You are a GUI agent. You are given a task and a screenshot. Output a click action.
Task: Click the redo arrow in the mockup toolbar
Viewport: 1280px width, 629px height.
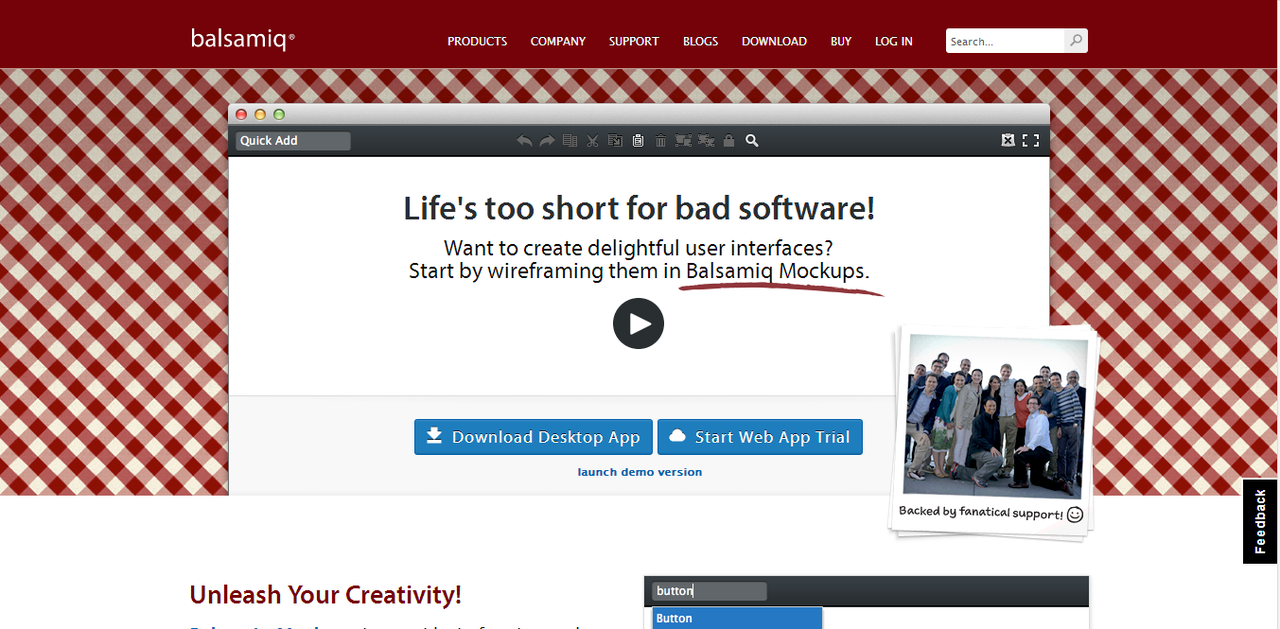point(547,141)
